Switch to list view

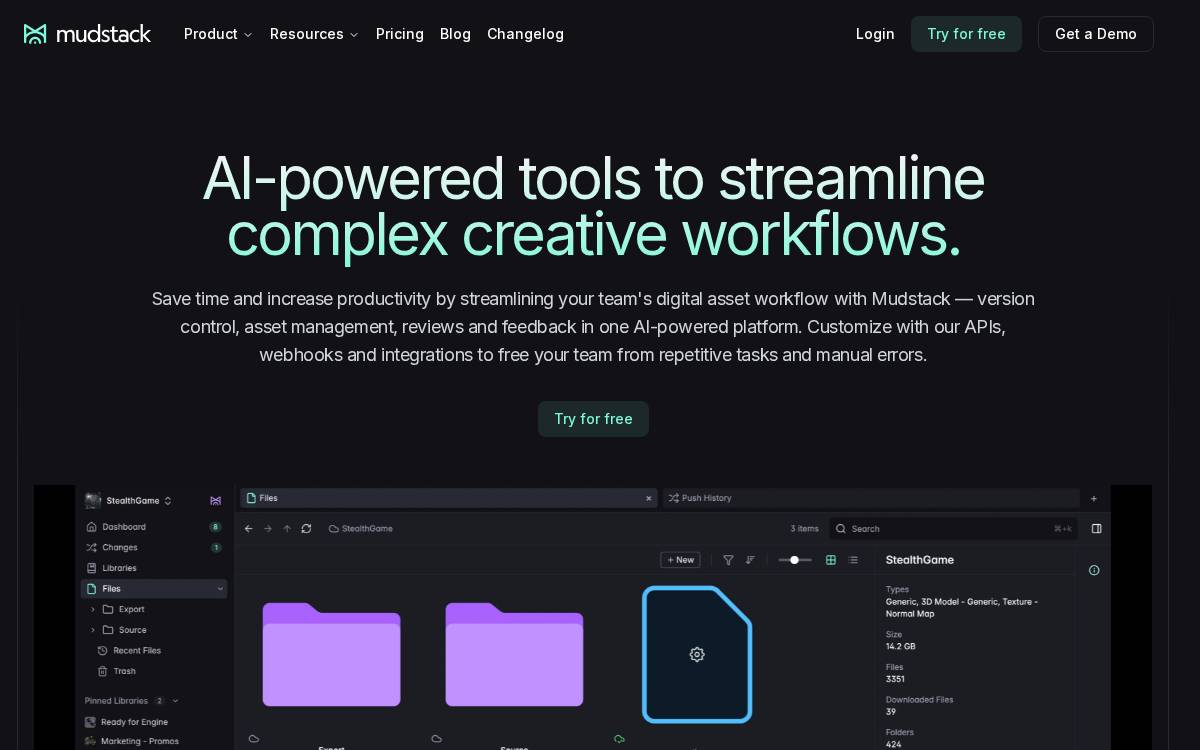click(853, 560)
